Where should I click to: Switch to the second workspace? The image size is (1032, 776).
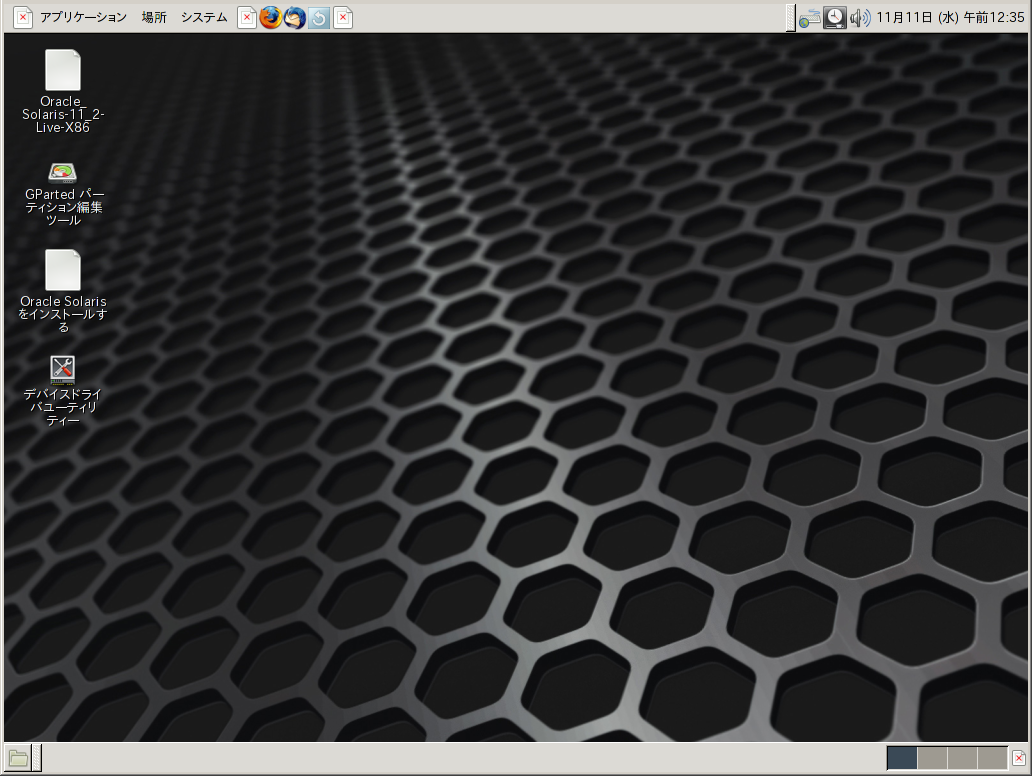(x=933, y=758)
